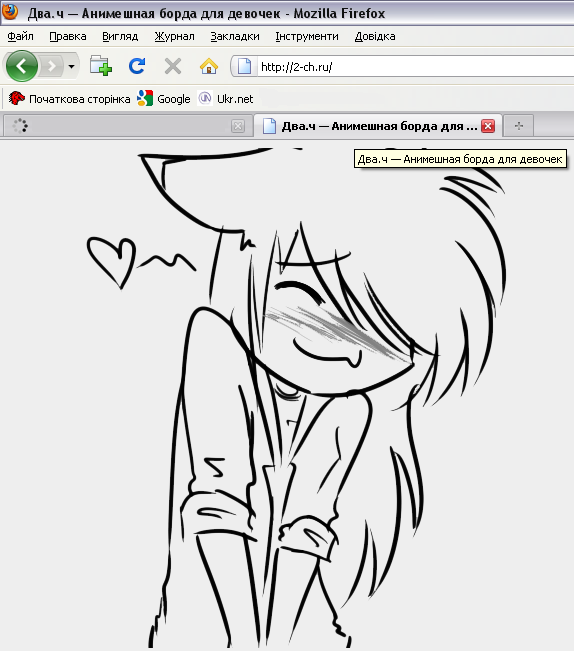
Task: Open the Файл menu
Action: [x=20, y=37]
